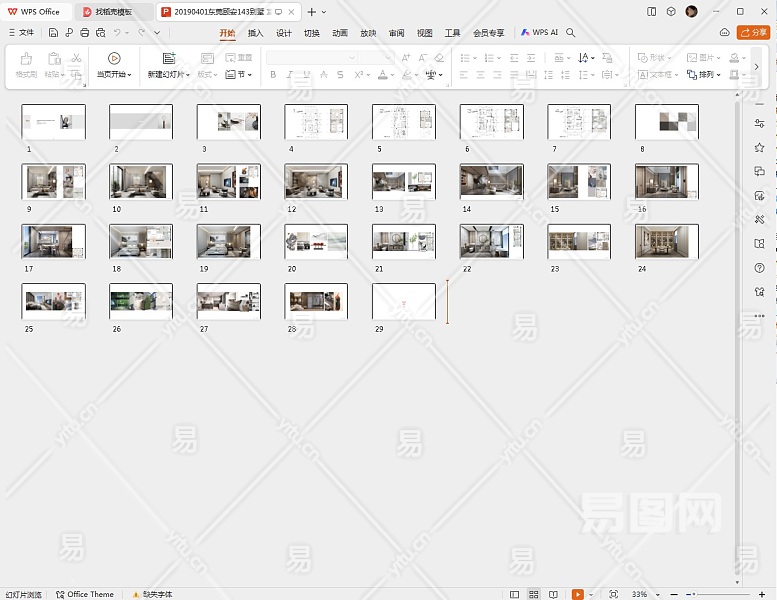Open the properties settings icon in right sidebar
This screenshot has height=600, width=777.
(x=760, y=123)
